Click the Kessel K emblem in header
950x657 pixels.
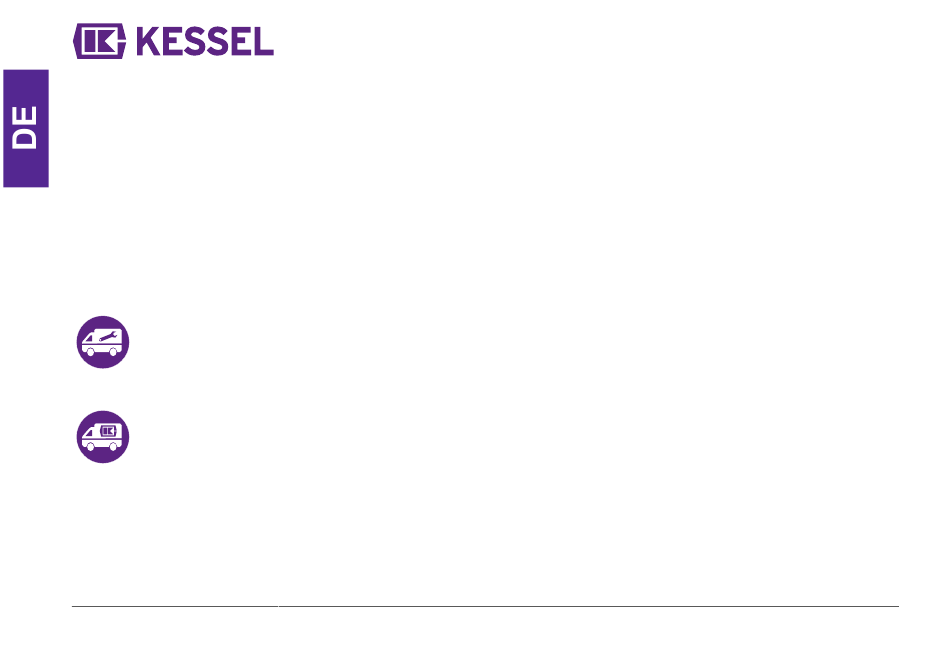tap(99, 41)
